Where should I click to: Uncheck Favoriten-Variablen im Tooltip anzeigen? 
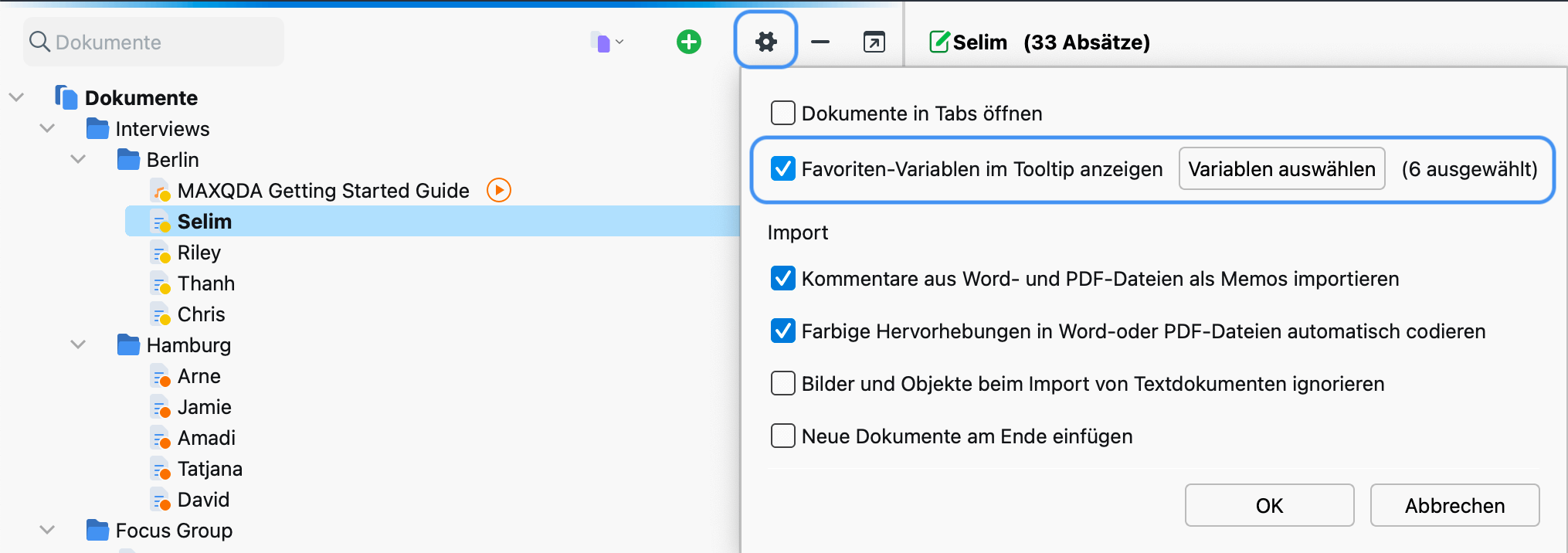click(782, 168)
